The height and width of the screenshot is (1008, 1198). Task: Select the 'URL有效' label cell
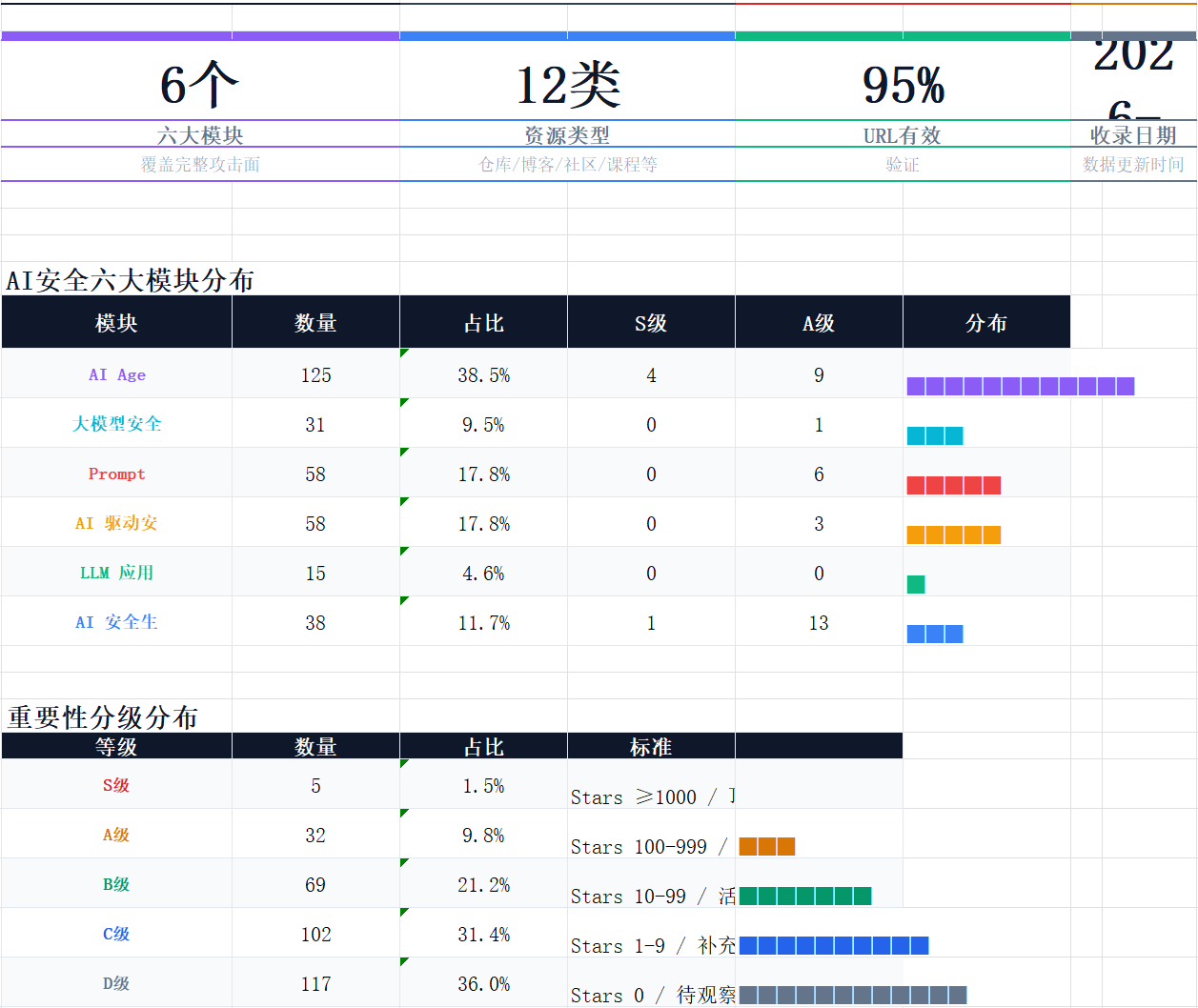click(903, 134)
